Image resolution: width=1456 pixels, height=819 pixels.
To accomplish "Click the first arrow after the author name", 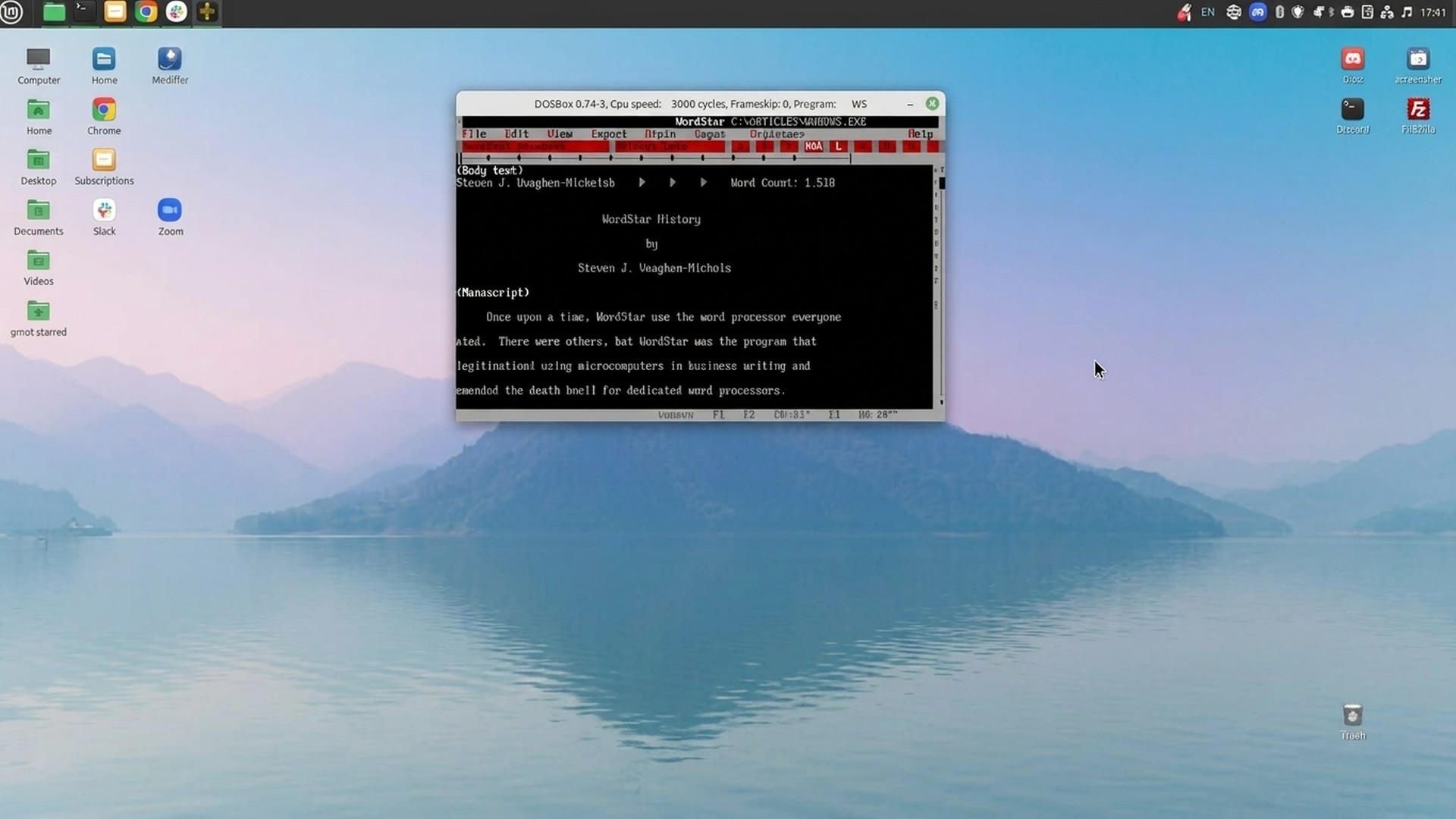I will click(642, 183).
